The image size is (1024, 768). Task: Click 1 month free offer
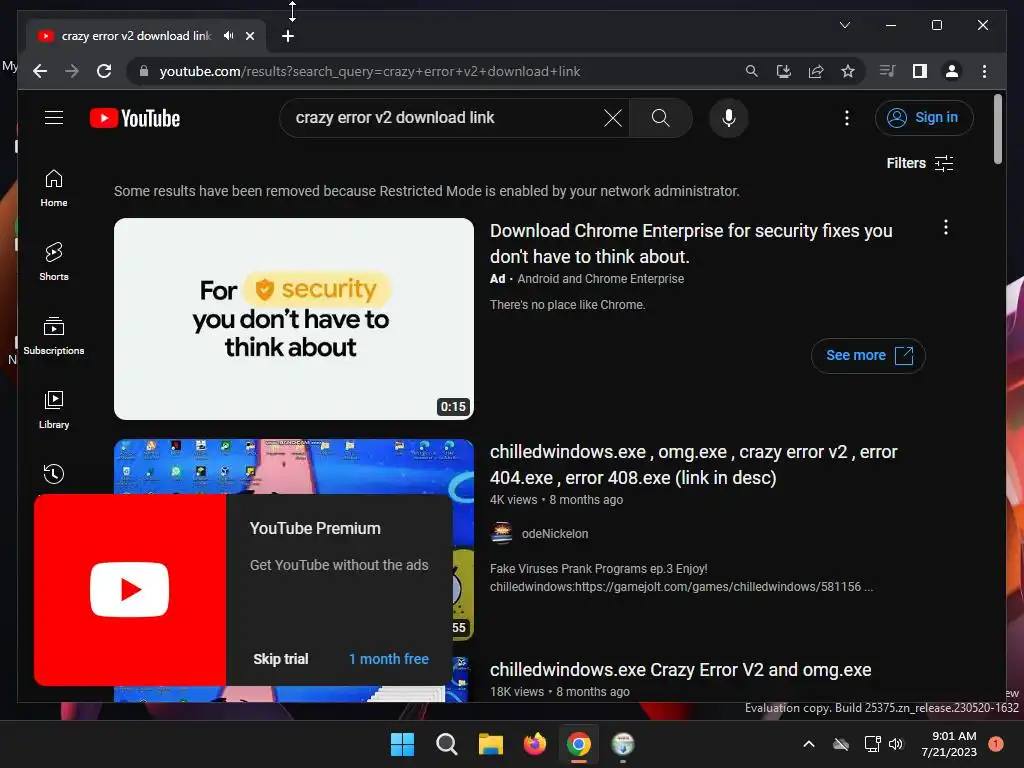click(x=389, y=659)
